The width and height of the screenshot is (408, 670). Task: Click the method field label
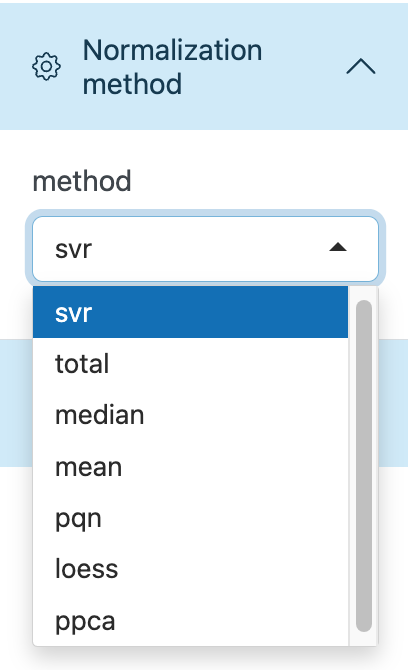(82, 181)
